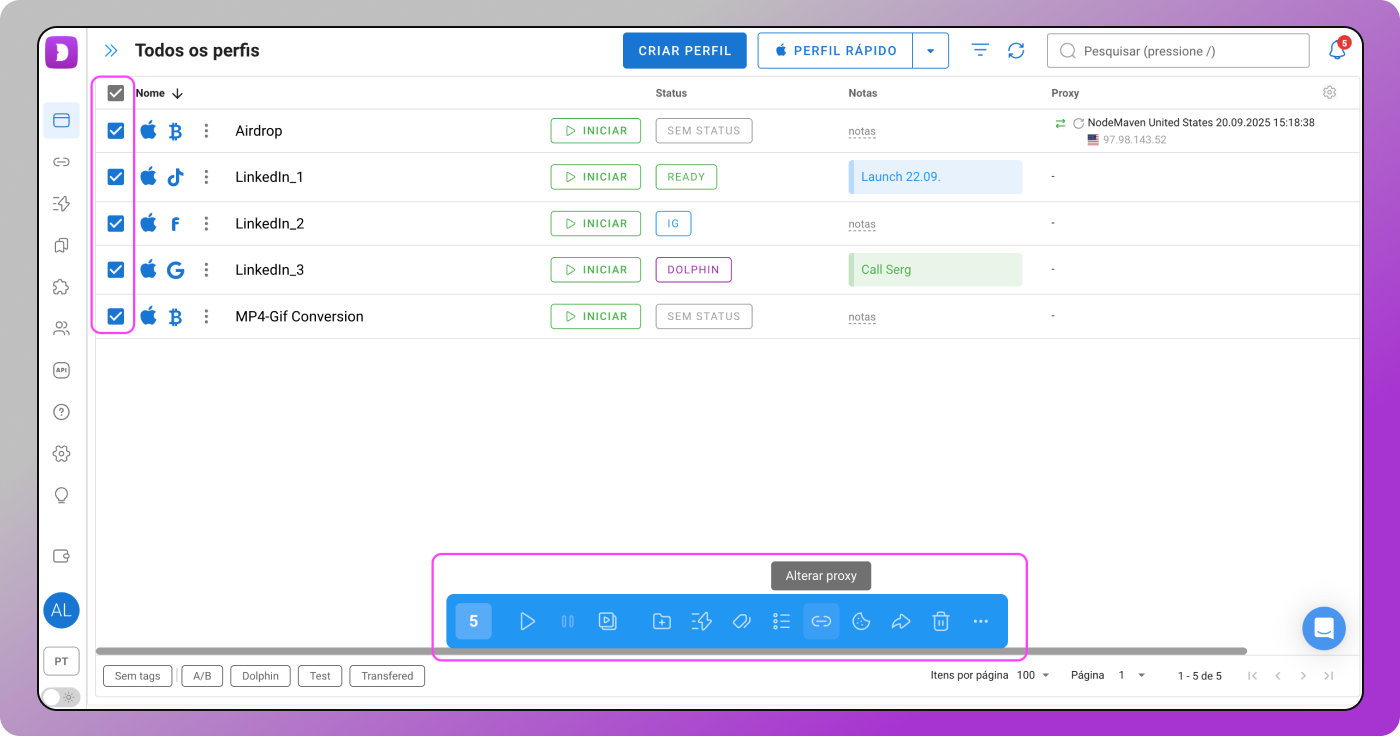Open the notifications bell icon
This screenshot has height=736, width=1400.
coord(1337,50)
